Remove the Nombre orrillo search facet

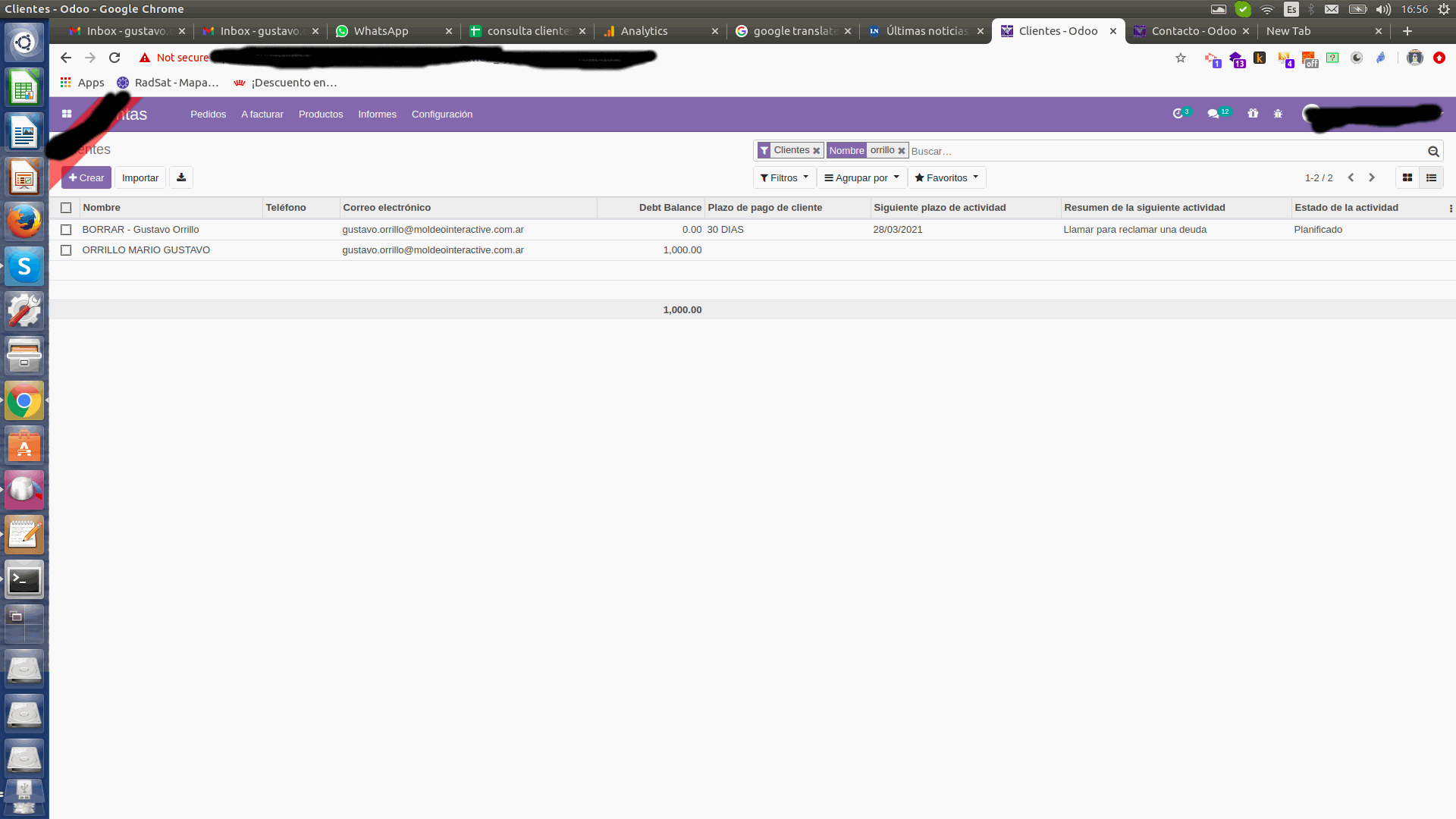pos(902,151)
